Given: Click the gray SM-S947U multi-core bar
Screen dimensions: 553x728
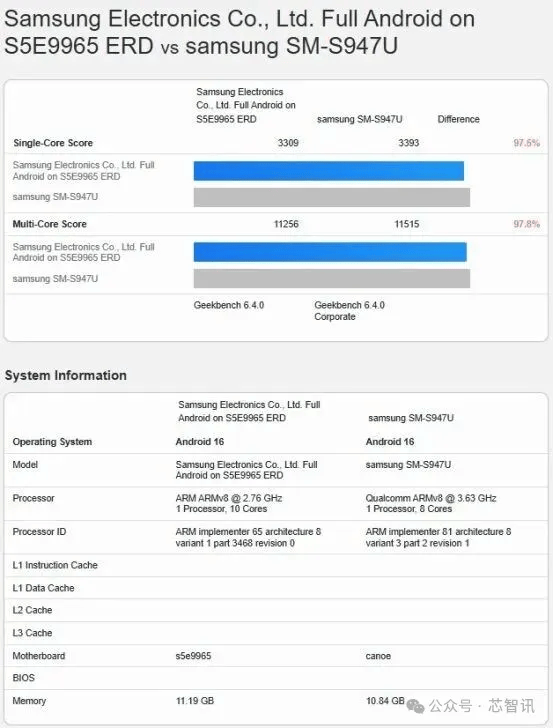Looking at the screenshot, I should (332, 279).
